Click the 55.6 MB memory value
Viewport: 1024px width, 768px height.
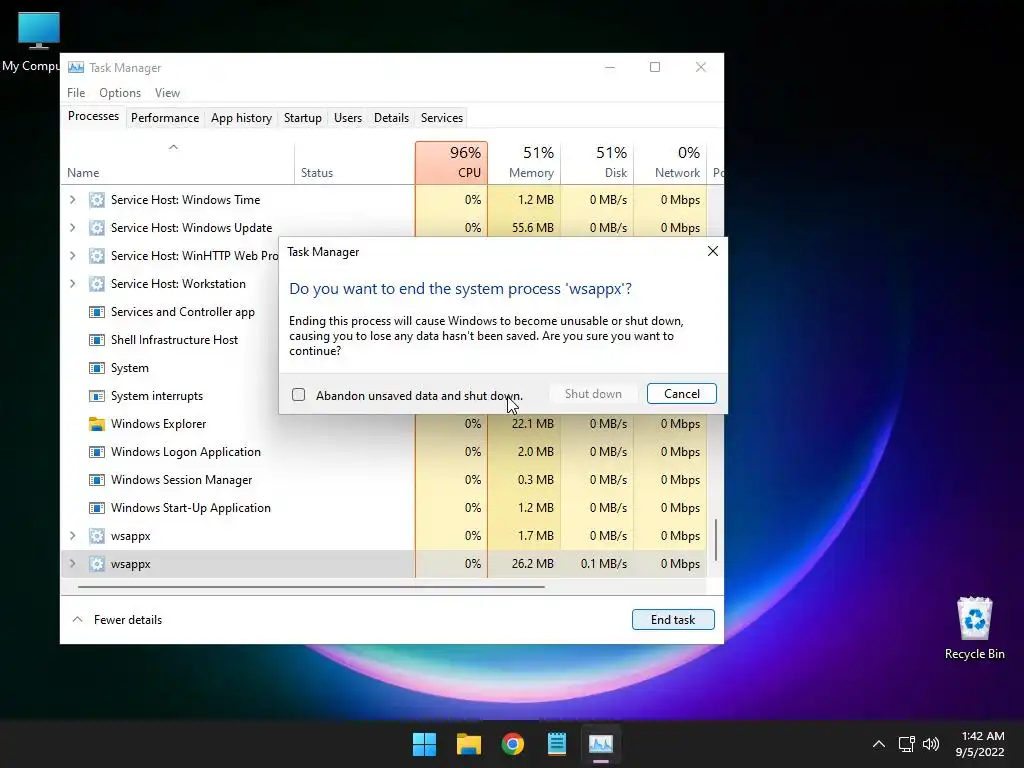pos(532,228)
